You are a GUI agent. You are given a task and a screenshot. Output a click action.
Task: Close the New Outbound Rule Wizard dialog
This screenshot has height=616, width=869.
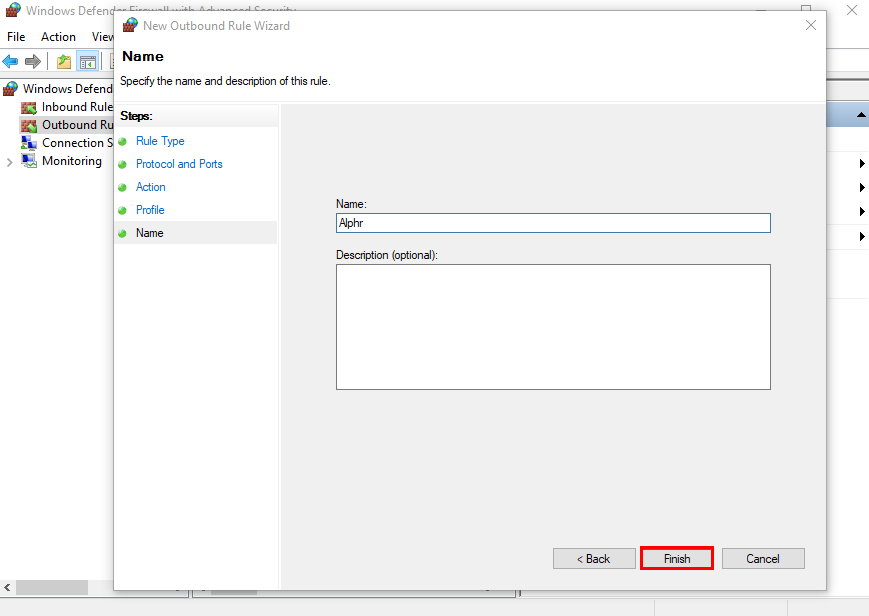811,26
